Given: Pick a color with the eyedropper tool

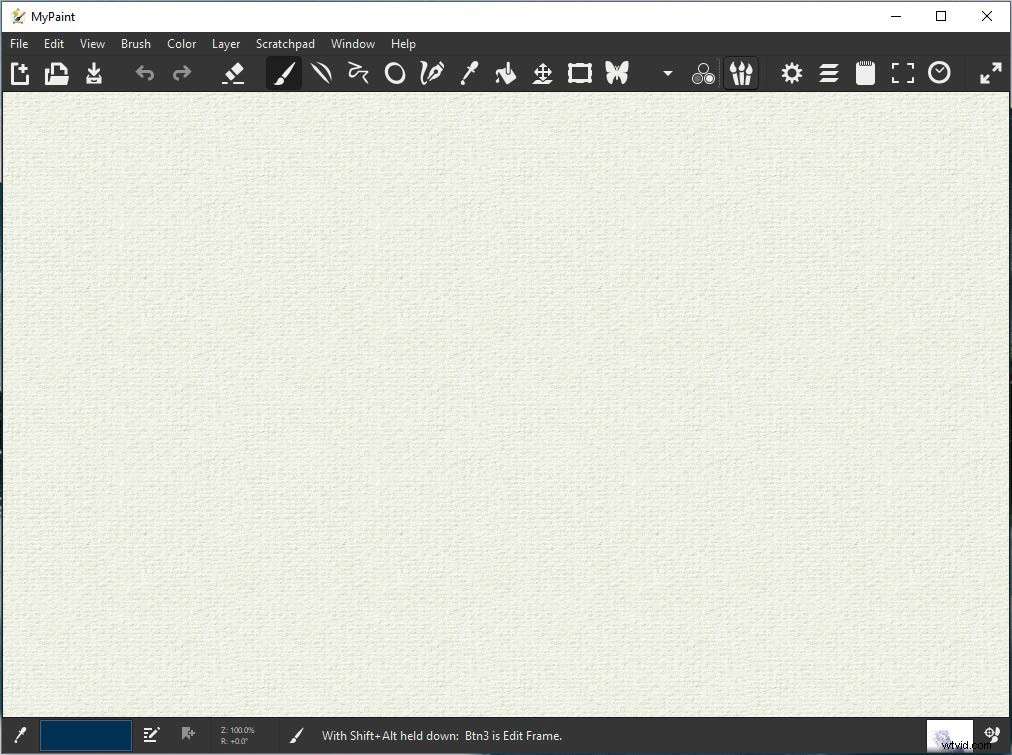Looking at the screenshot, I should pos(469,73).
